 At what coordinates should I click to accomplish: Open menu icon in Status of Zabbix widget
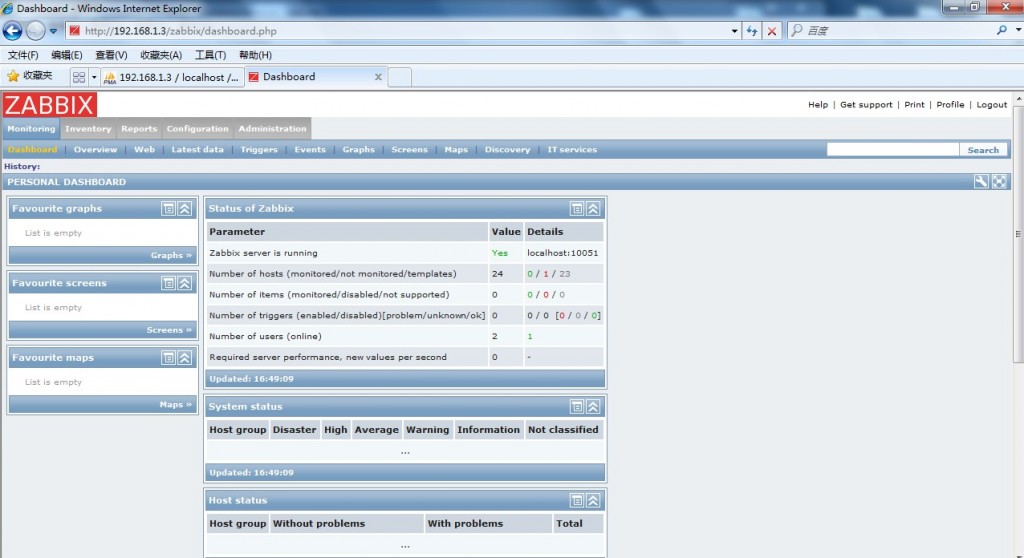pos(577,208)
